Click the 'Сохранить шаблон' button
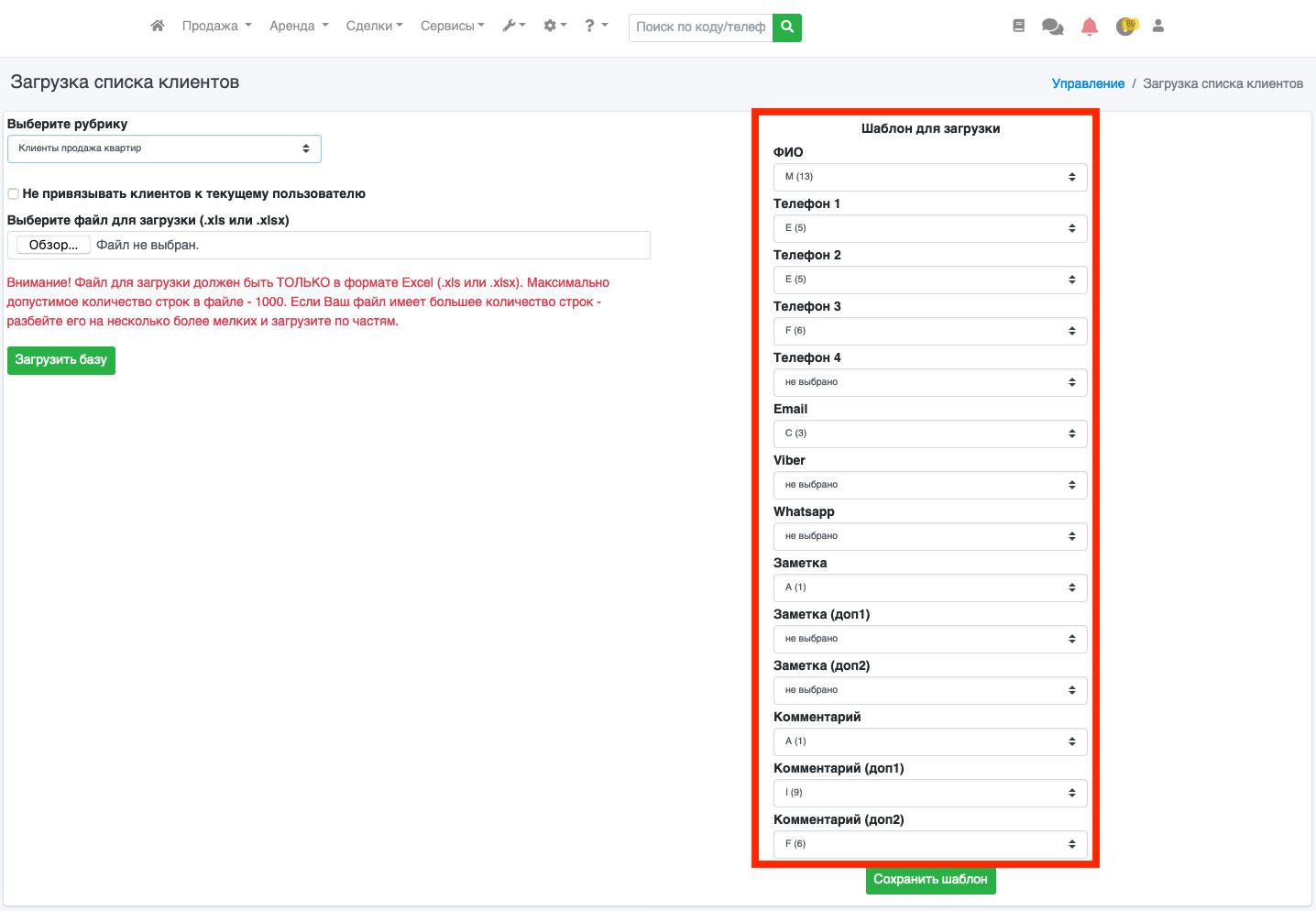Screen dimensions: 1316x911 930,880
